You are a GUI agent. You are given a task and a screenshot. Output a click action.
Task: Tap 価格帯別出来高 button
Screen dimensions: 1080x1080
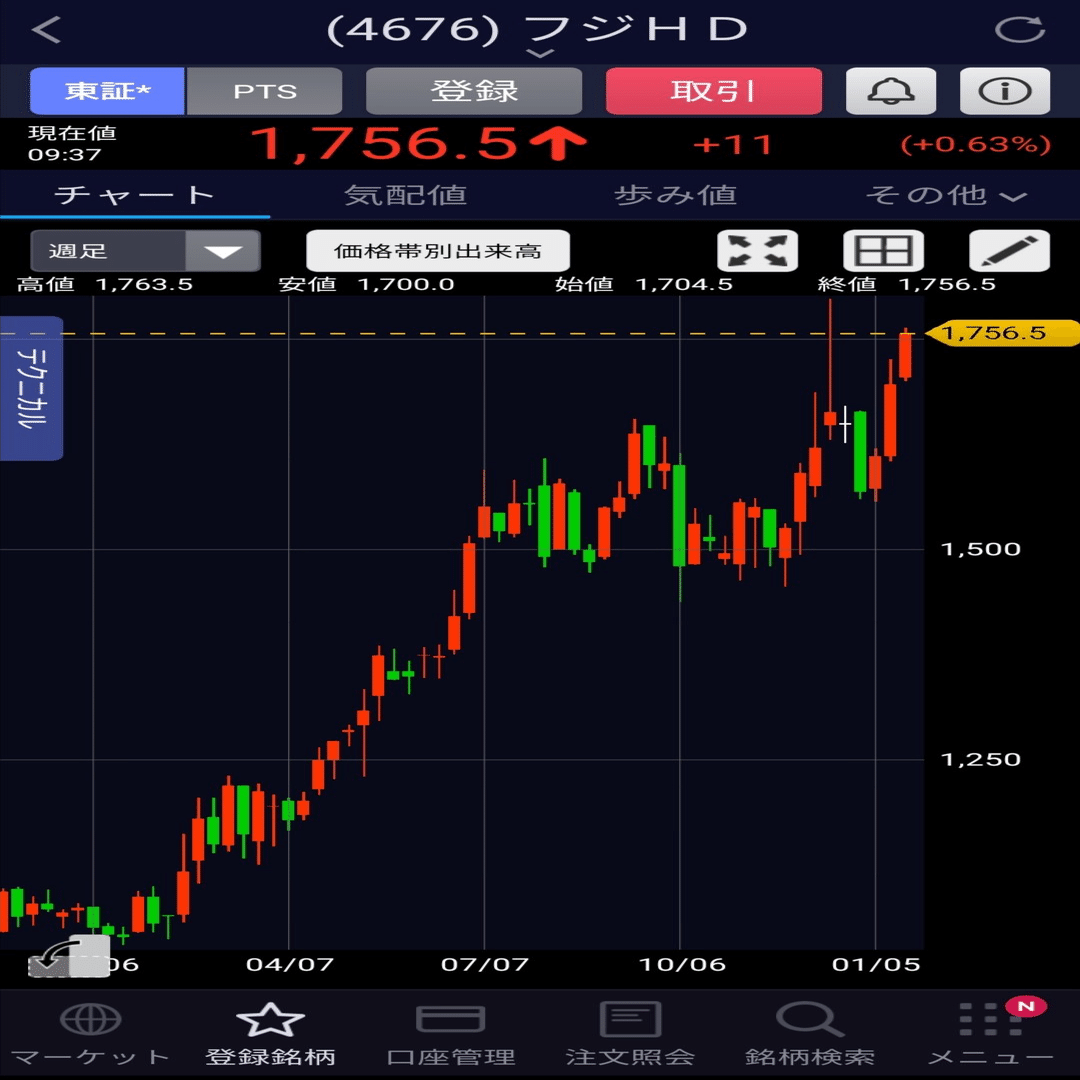click(x=438, y=251)
